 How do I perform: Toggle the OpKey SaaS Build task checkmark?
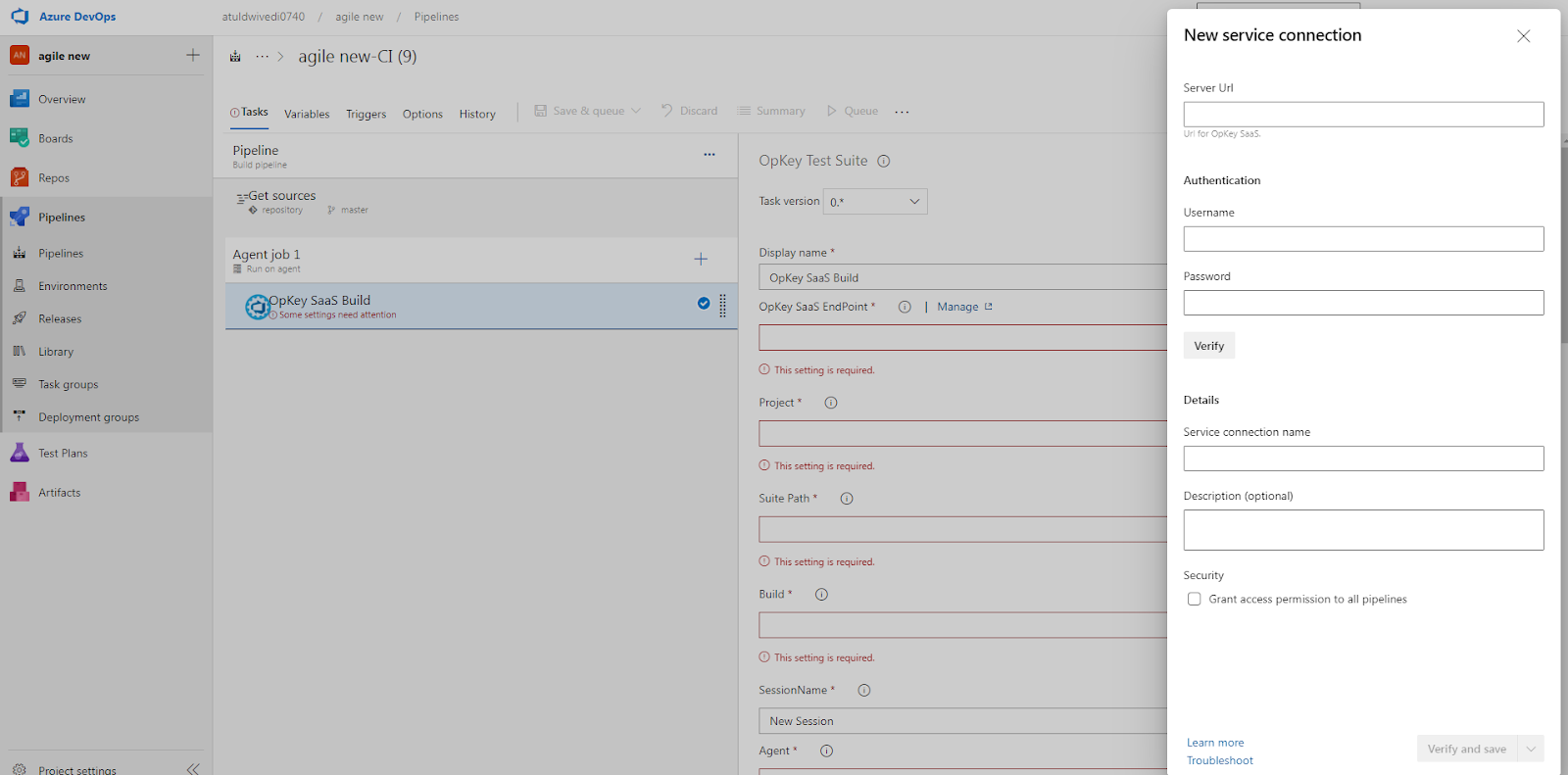704,303
